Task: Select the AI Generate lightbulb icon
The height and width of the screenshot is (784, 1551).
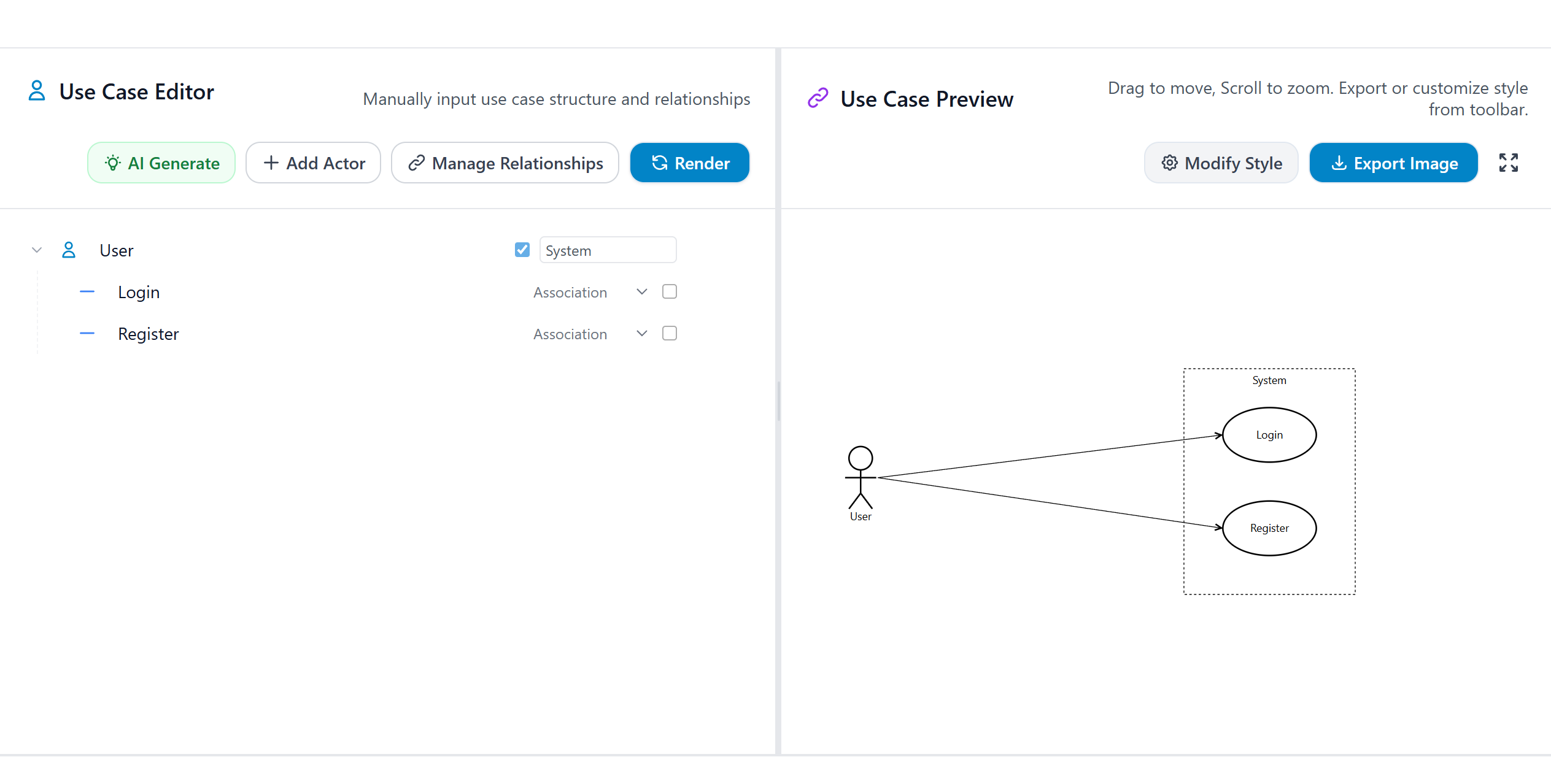Action: 112,163
